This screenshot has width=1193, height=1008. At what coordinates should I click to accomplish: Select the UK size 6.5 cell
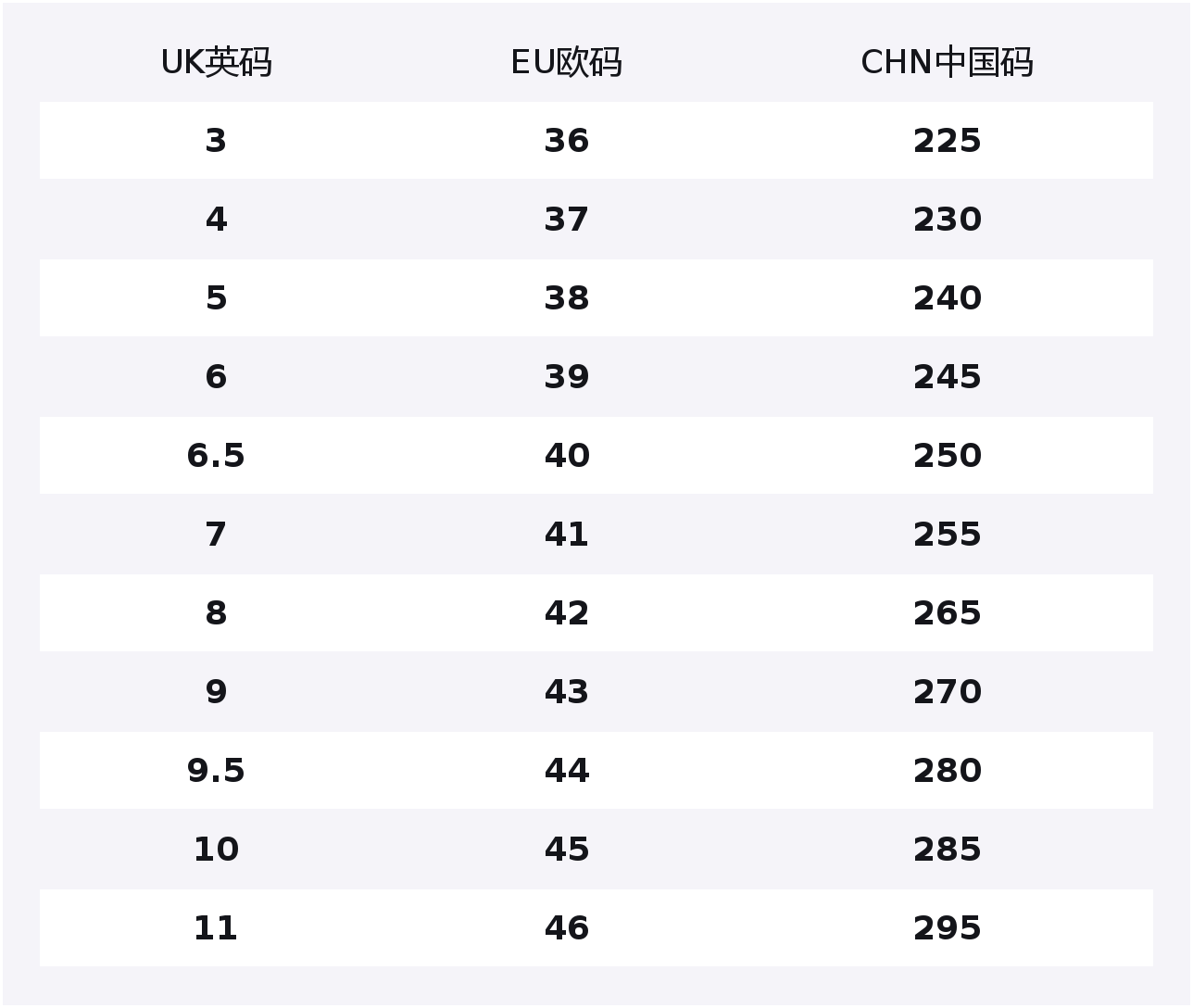coord(216,456)
